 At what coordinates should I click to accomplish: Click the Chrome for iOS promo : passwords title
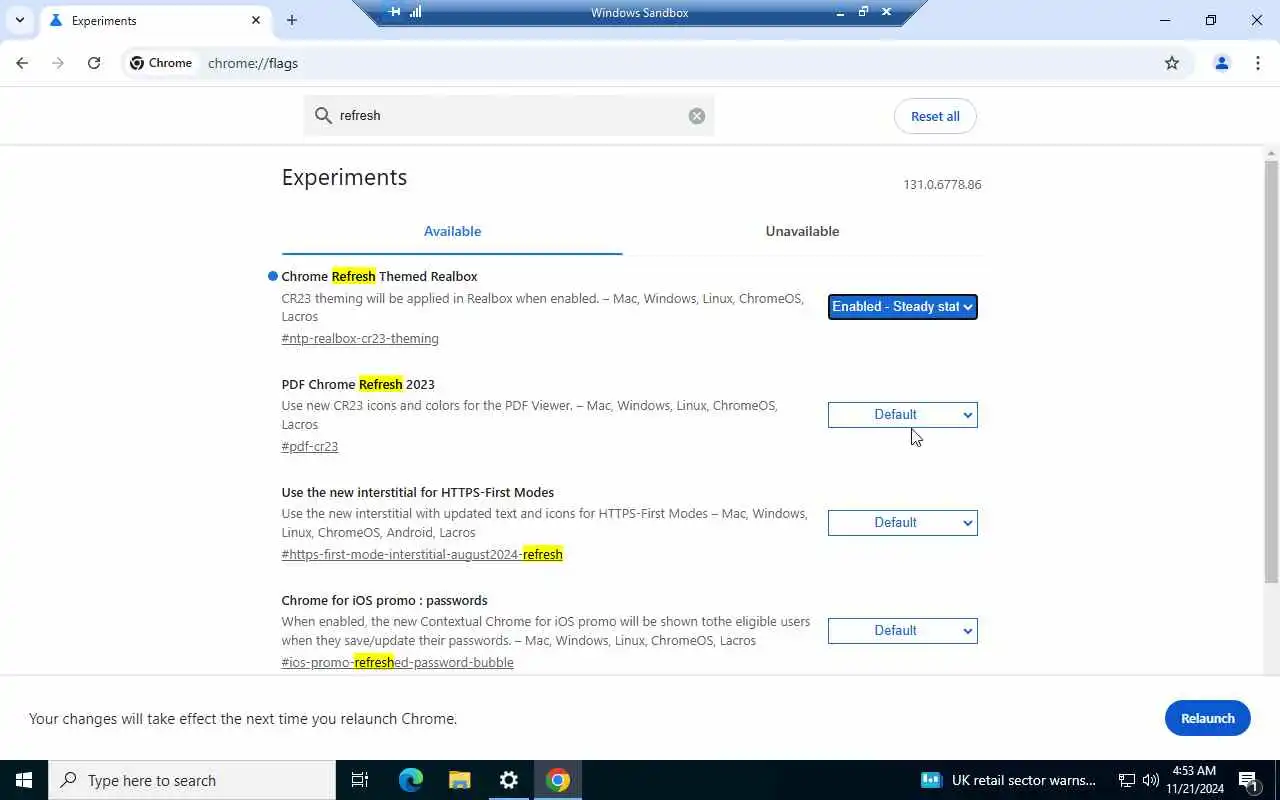pyautogui.click(x=384, y=600)
